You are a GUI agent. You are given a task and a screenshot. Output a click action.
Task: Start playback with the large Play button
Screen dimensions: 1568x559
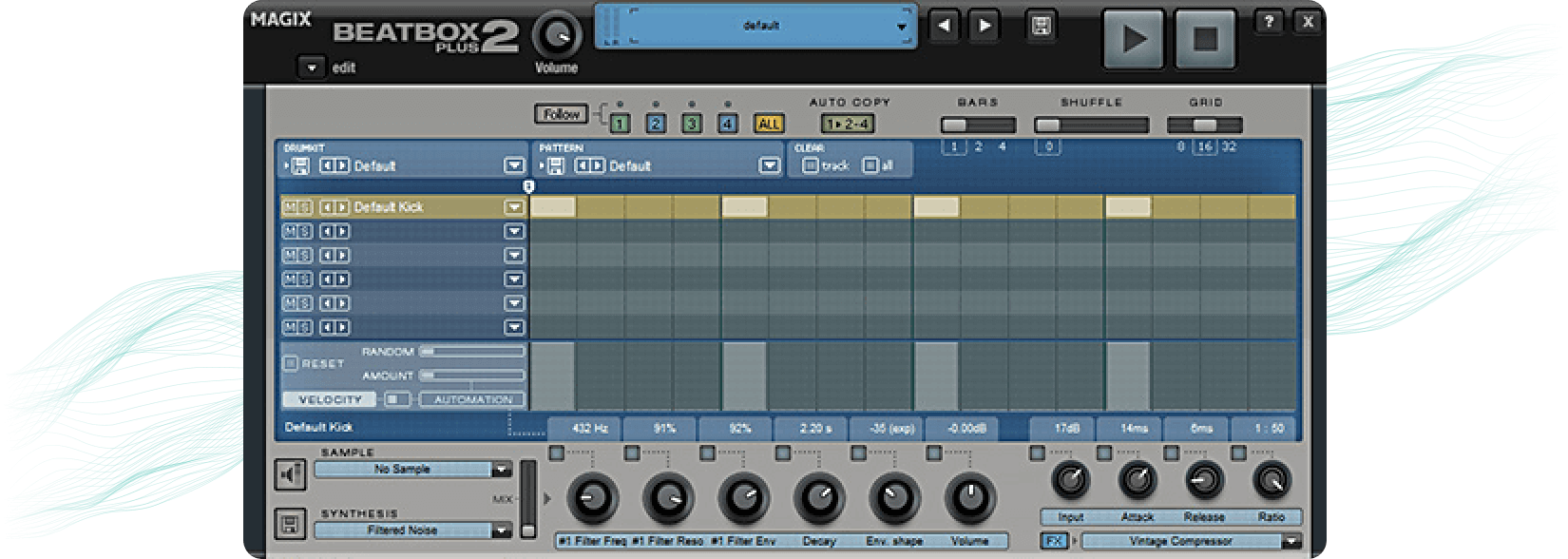pos(1134,39)
